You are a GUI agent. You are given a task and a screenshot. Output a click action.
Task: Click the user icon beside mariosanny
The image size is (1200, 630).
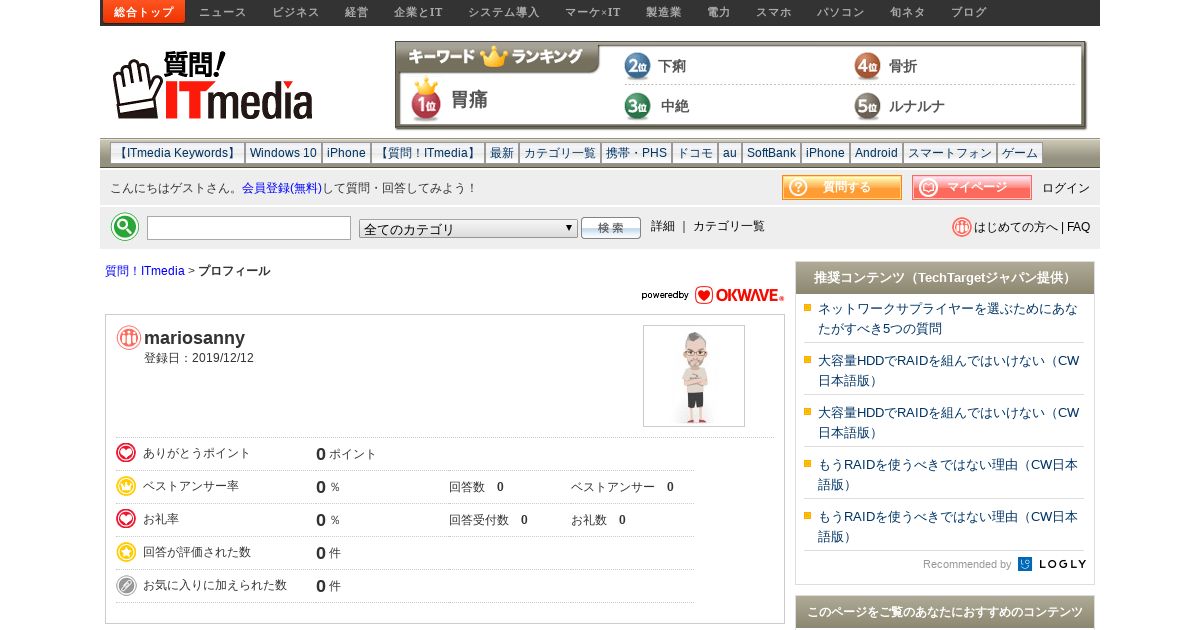coord(128,338)
